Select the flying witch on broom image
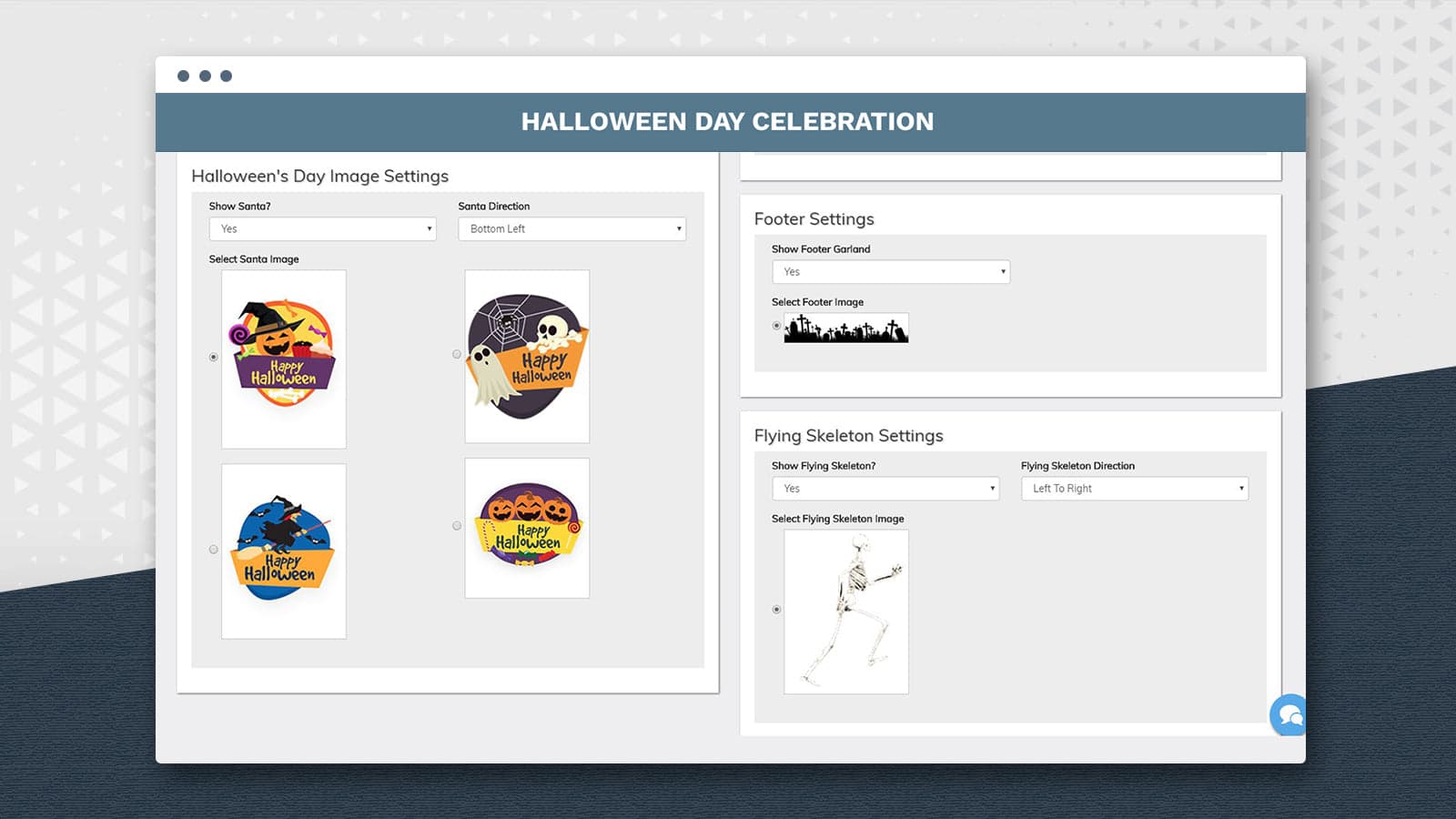Image resolution: width=1456 pixels, height=819 pixels. (284, 551)
